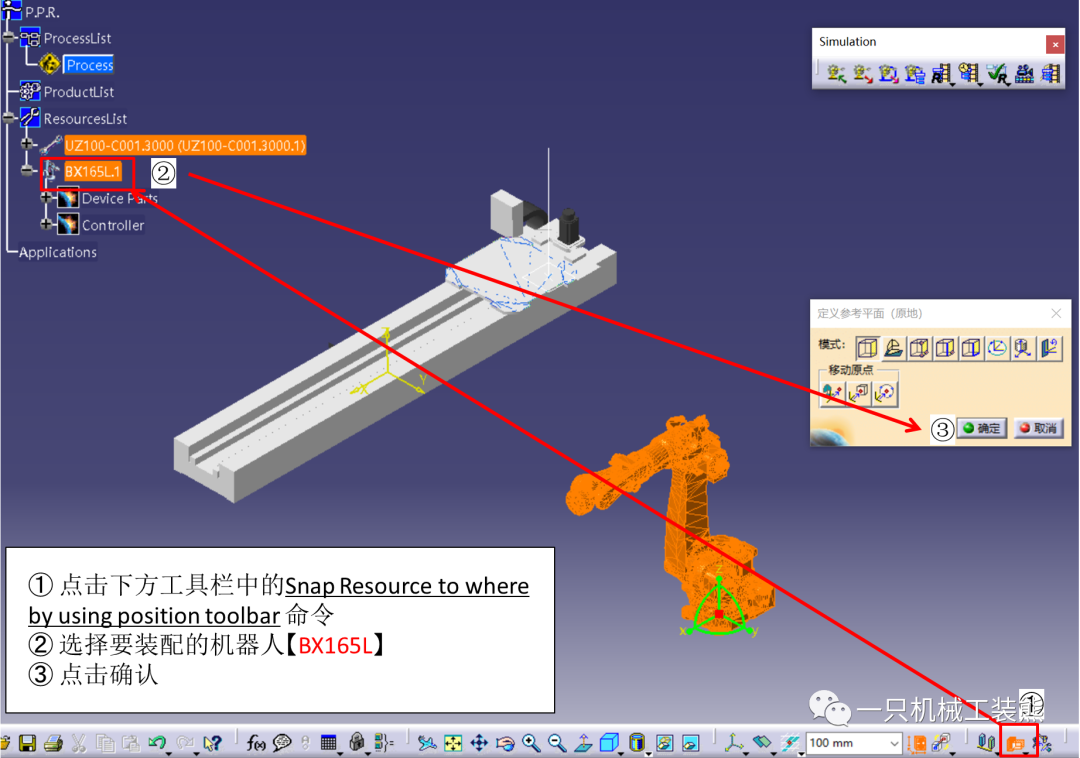The height and width of the screenshot is (758, 1080).
Task: Collapse the ResourcesList tree node
Action: point(8,118)
